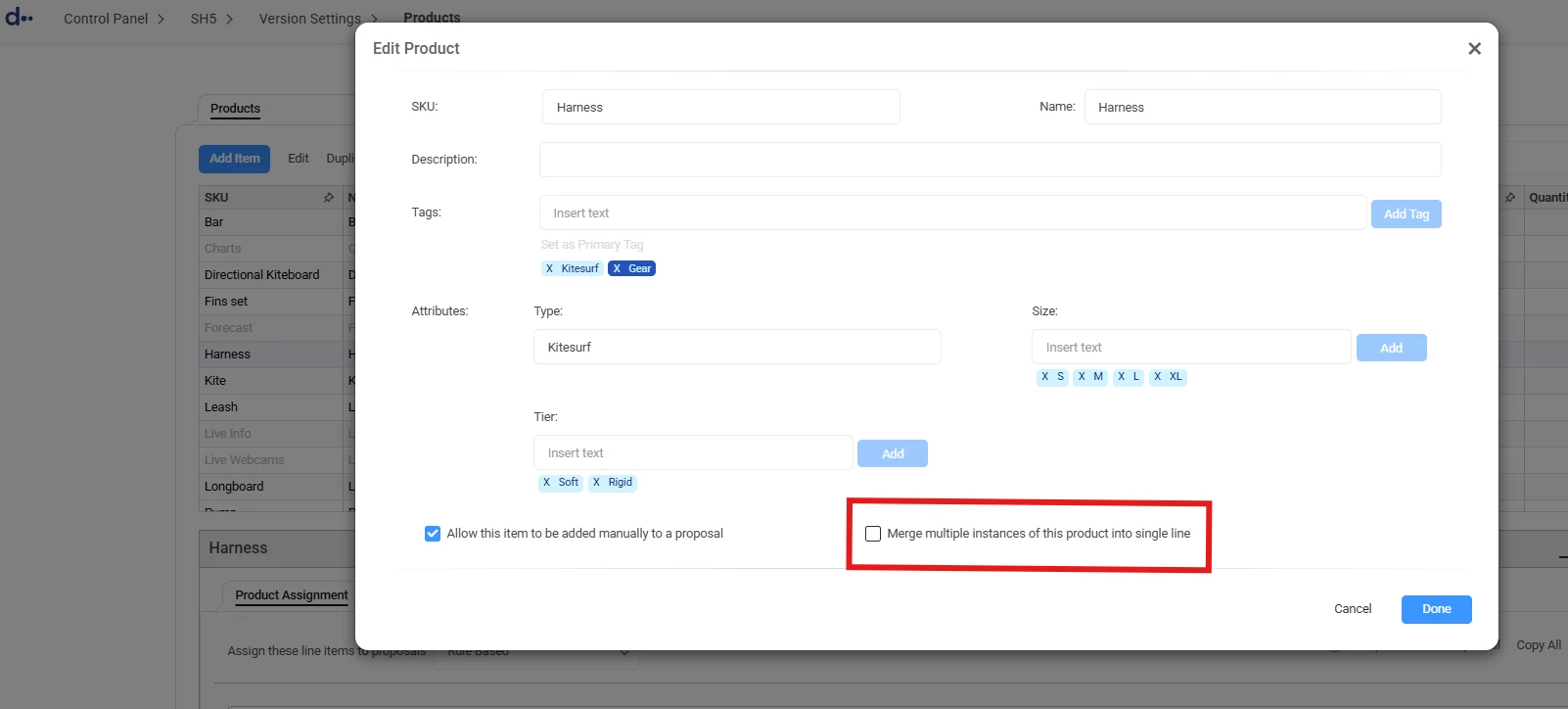Click the Name input field

coord(1263,107)
